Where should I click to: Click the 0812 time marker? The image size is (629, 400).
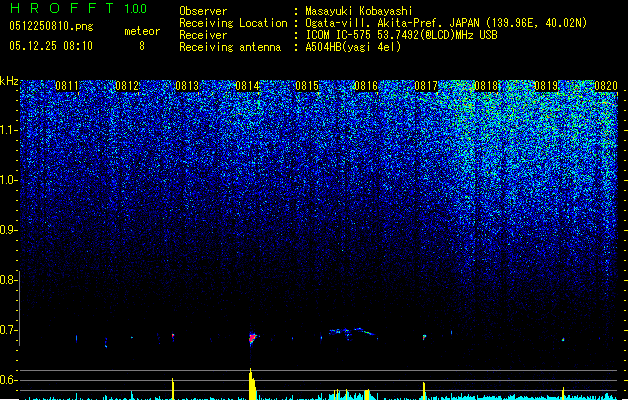127,86
